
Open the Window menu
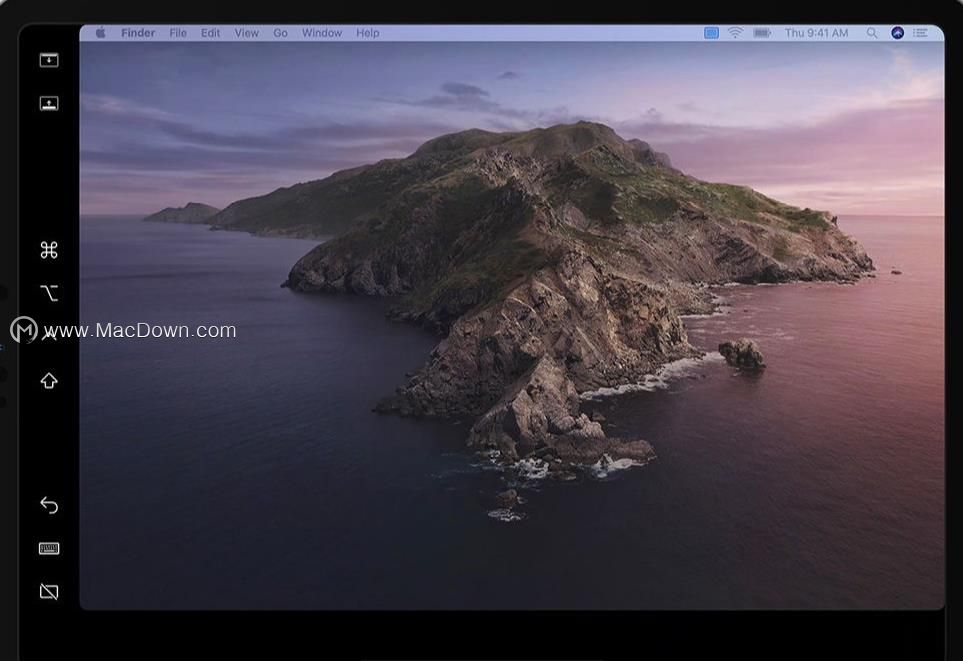(x=322, y=33)
